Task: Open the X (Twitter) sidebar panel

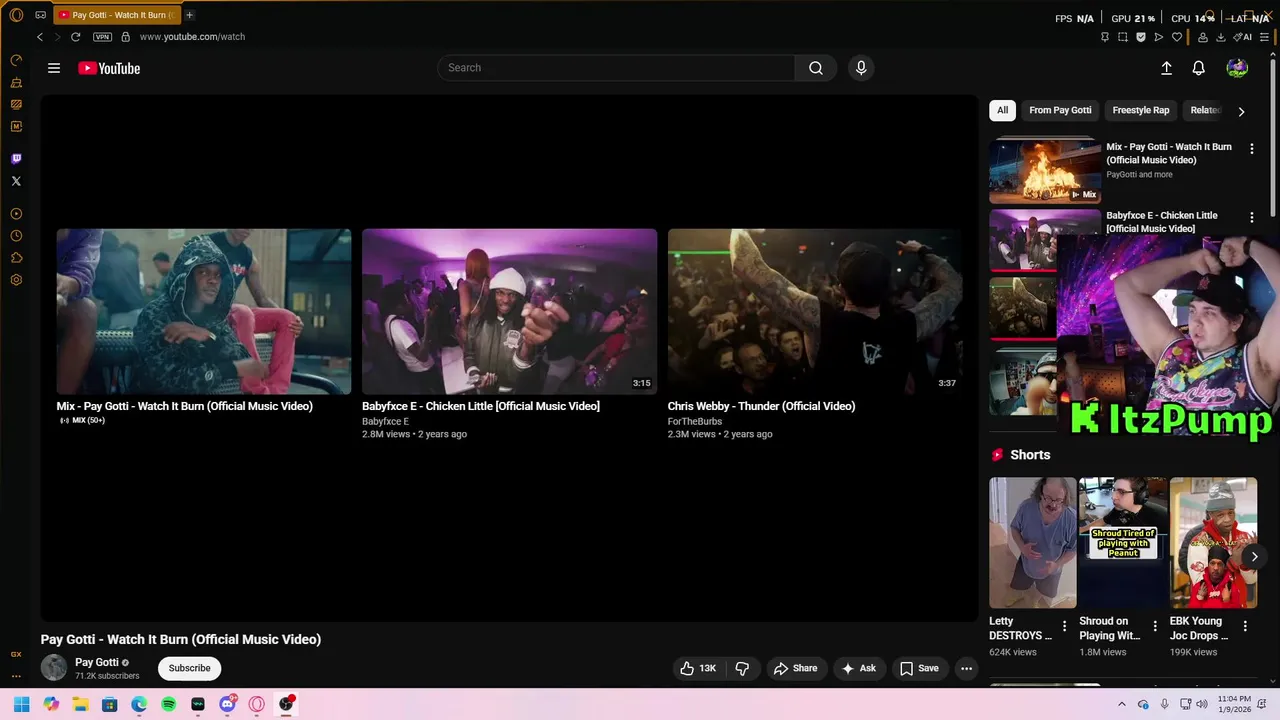Action: (x=16, y=181)
